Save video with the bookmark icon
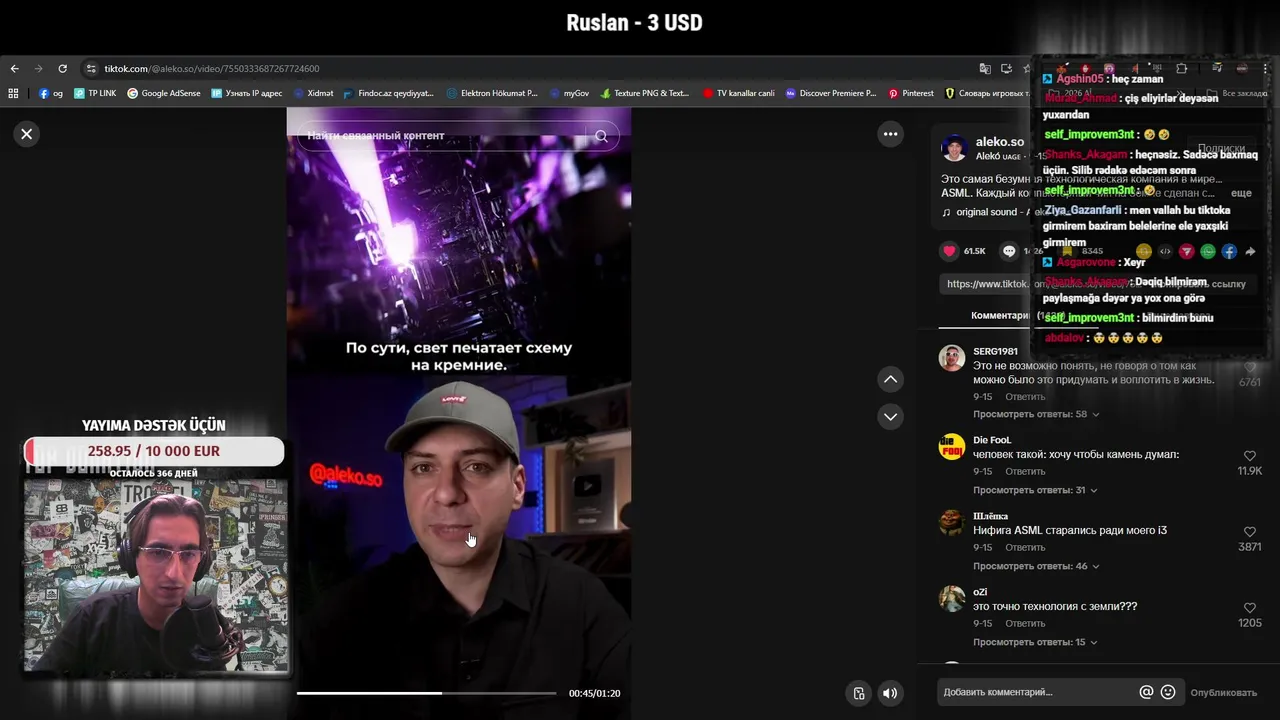 click(1067, 251)
